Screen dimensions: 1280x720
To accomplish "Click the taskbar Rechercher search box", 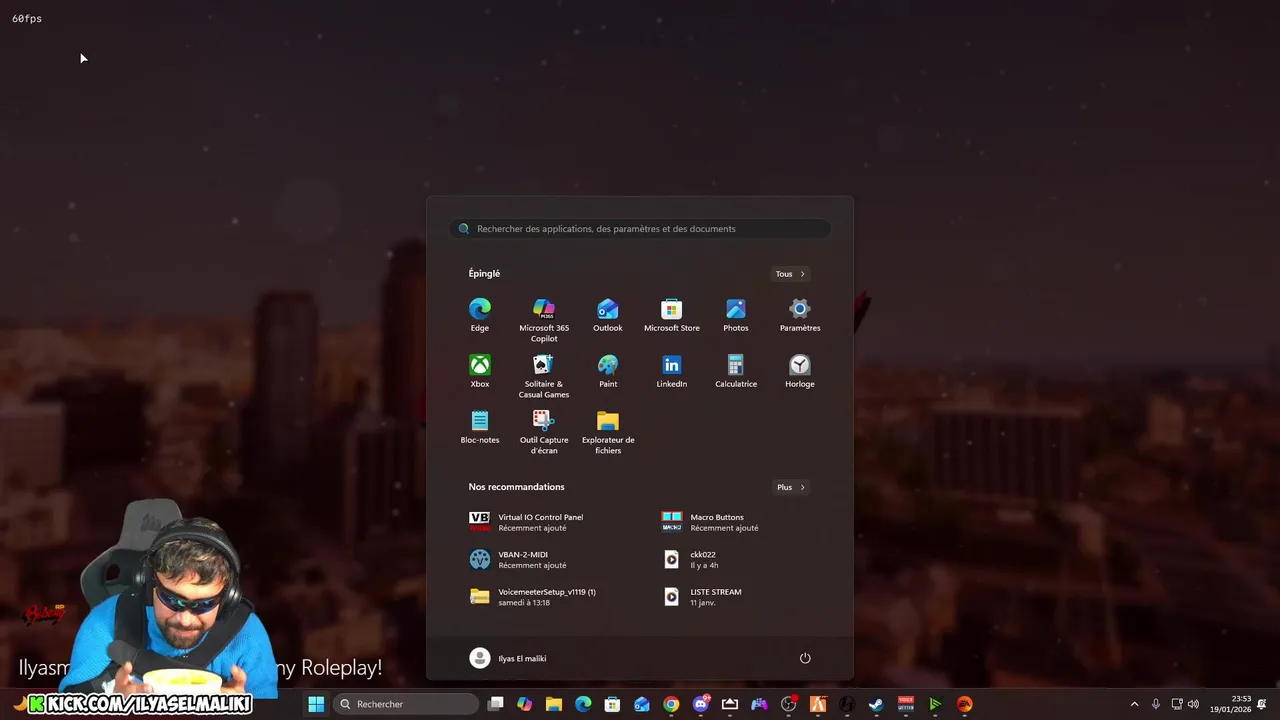I will (x=406, y=704).
